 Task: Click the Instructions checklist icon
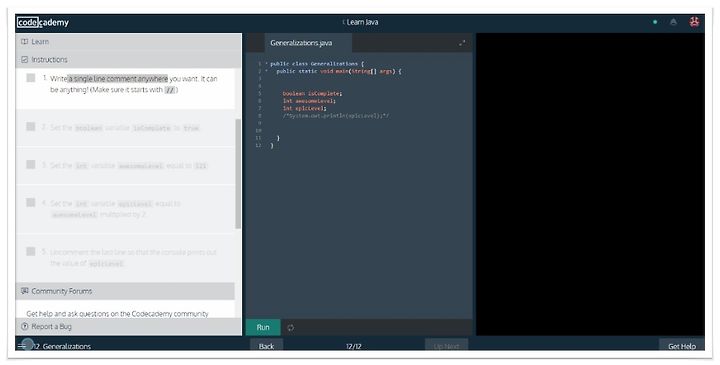[x=25, y=60]
